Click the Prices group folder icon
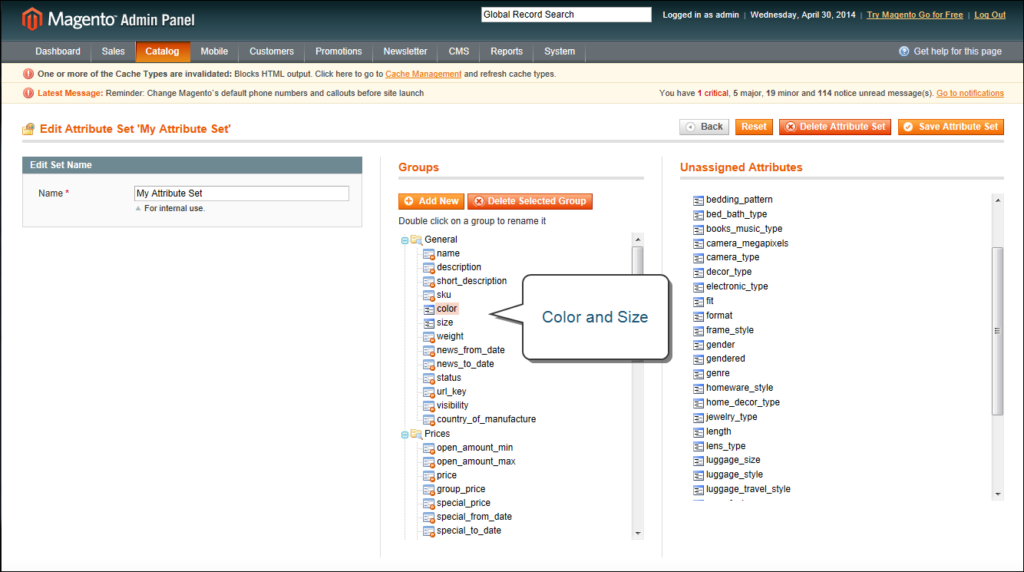Viewport: 1024px width, 572px height. coord(416,434)
